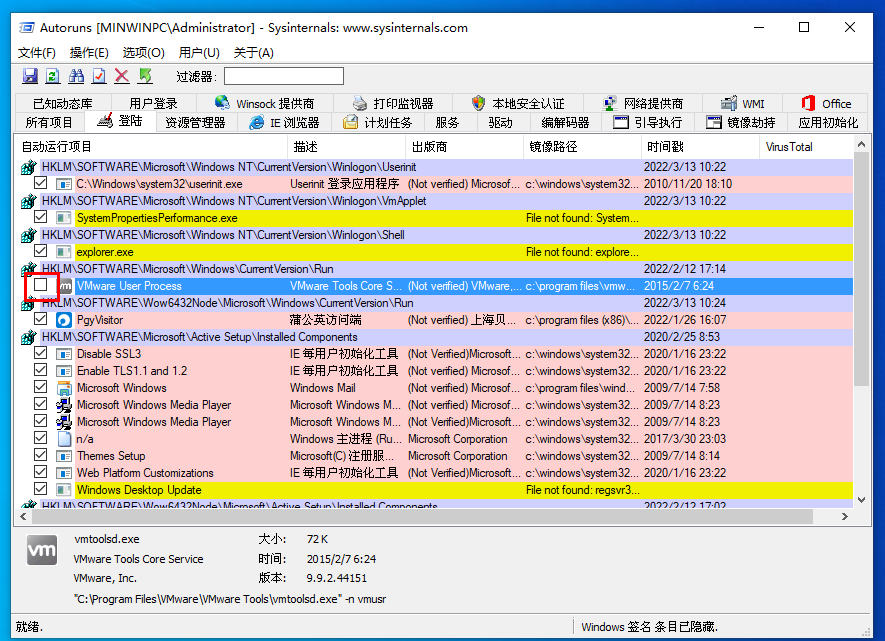The width and height of the screenshot is (885, 641).
Task: Uncheck the Windows Desktop Update checkbox
Action: (x=40, y=489)
